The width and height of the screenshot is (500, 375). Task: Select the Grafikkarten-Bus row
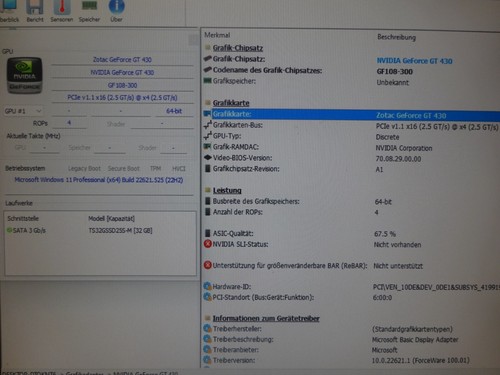pos(352,126)
